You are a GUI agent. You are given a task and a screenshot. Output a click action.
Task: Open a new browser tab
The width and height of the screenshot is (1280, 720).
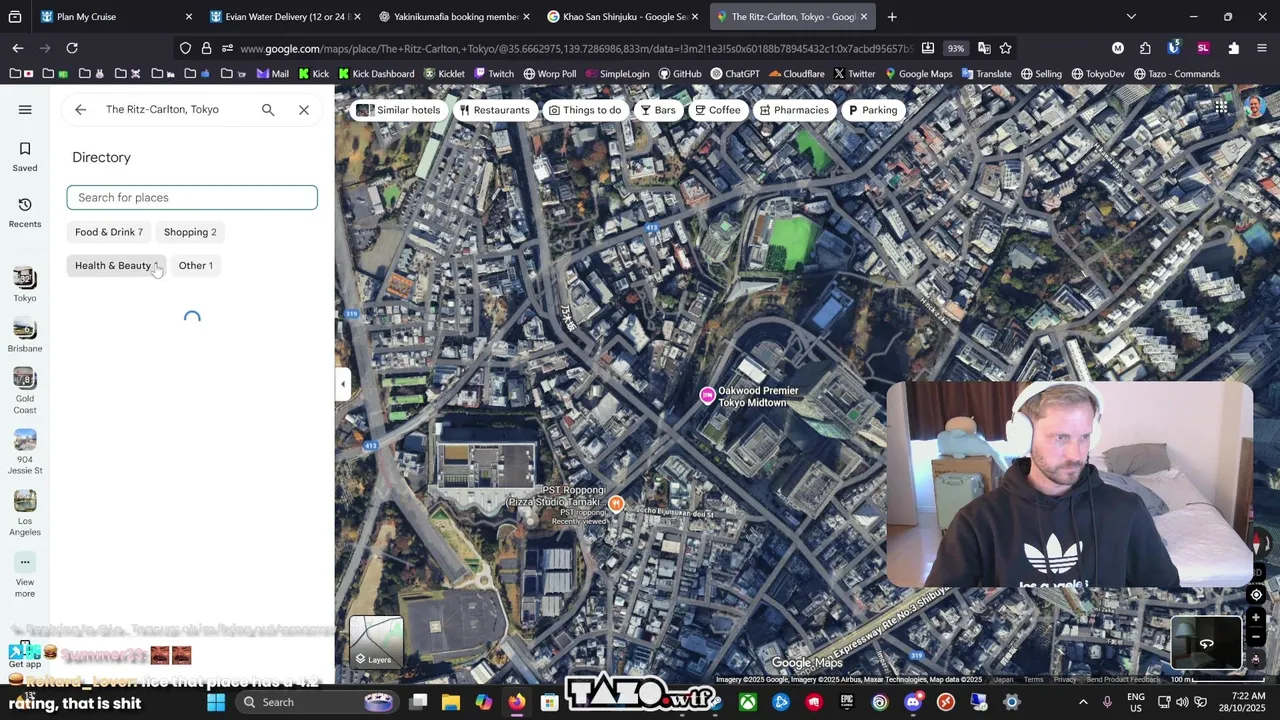point(892,17)
